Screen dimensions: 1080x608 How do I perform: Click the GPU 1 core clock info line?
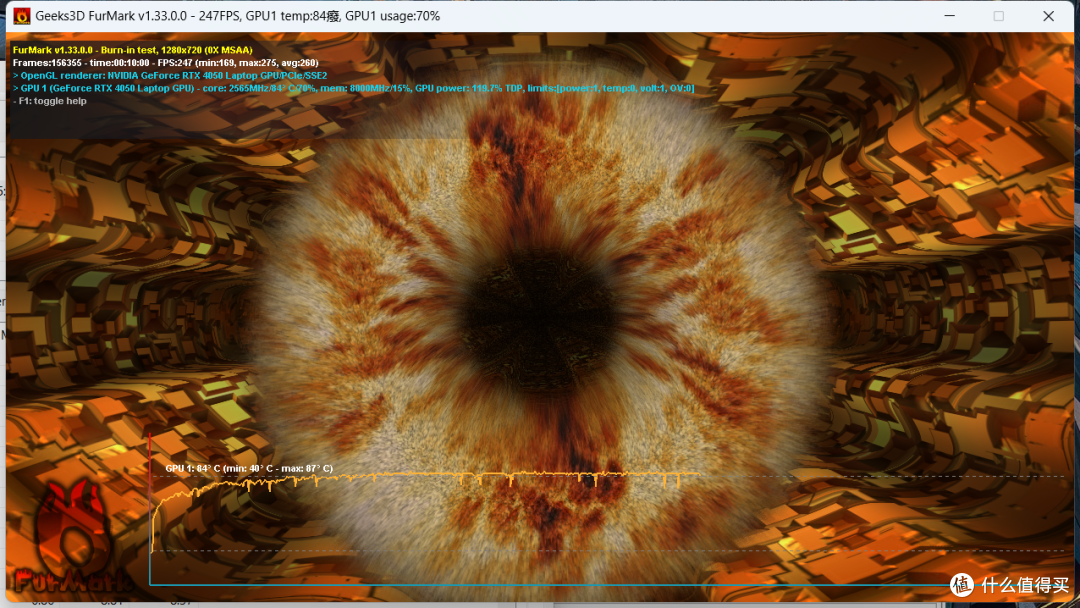tap(353, 88)
